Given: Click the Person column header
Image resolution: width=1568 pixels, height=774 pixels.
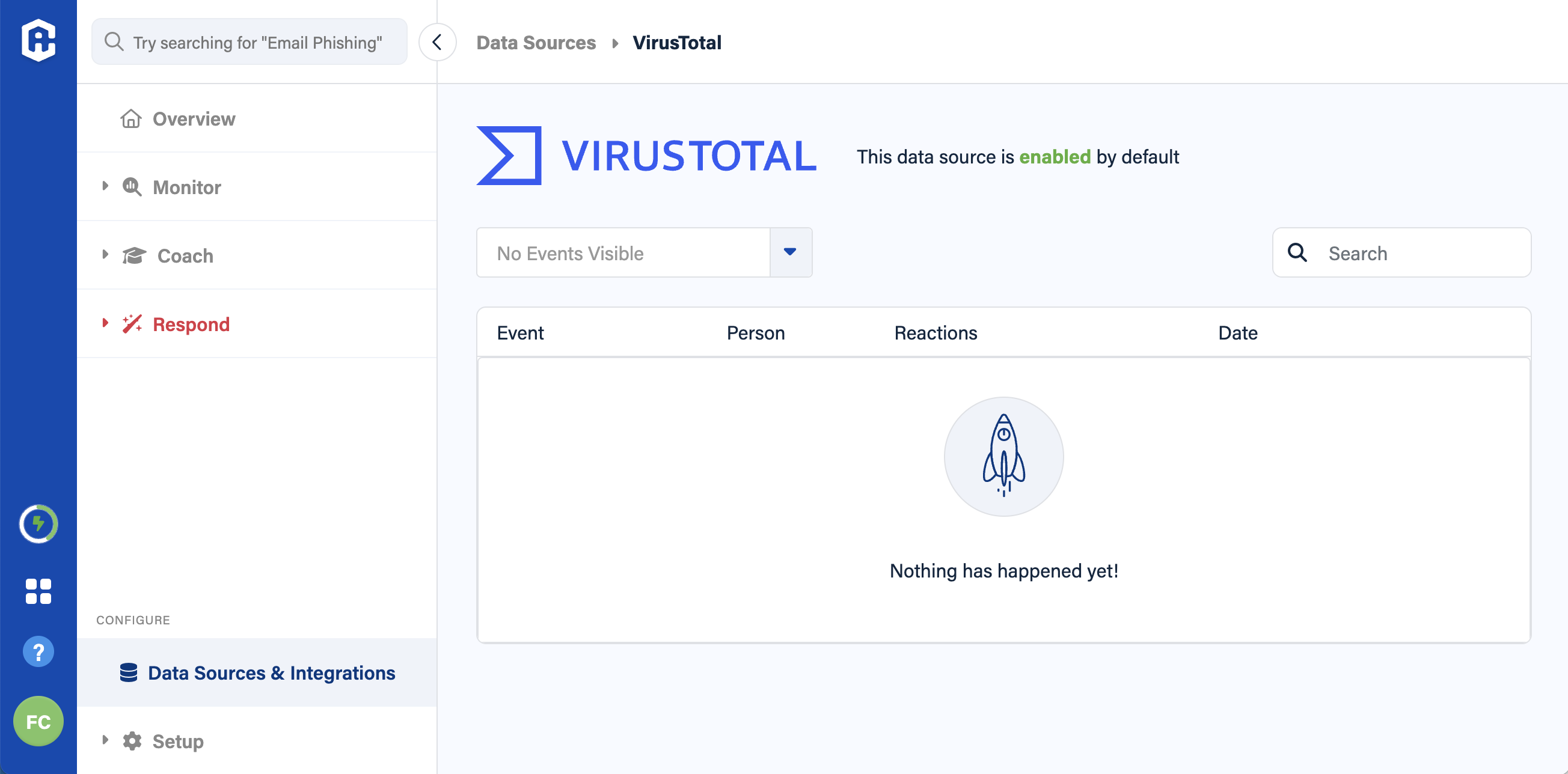Looking at the screenshot, I should point(755,333).
